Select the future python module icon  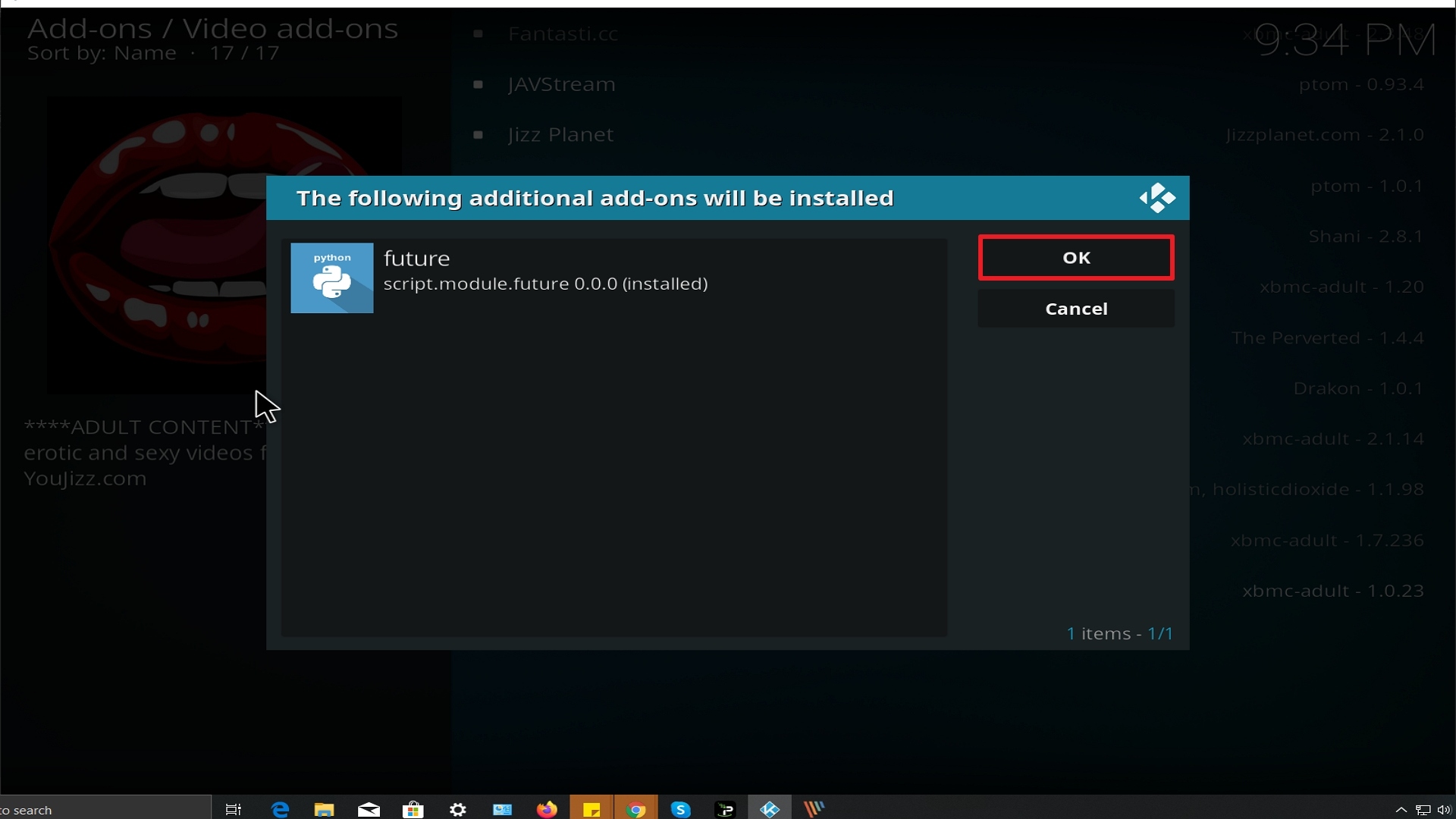(x=332, y=278)
